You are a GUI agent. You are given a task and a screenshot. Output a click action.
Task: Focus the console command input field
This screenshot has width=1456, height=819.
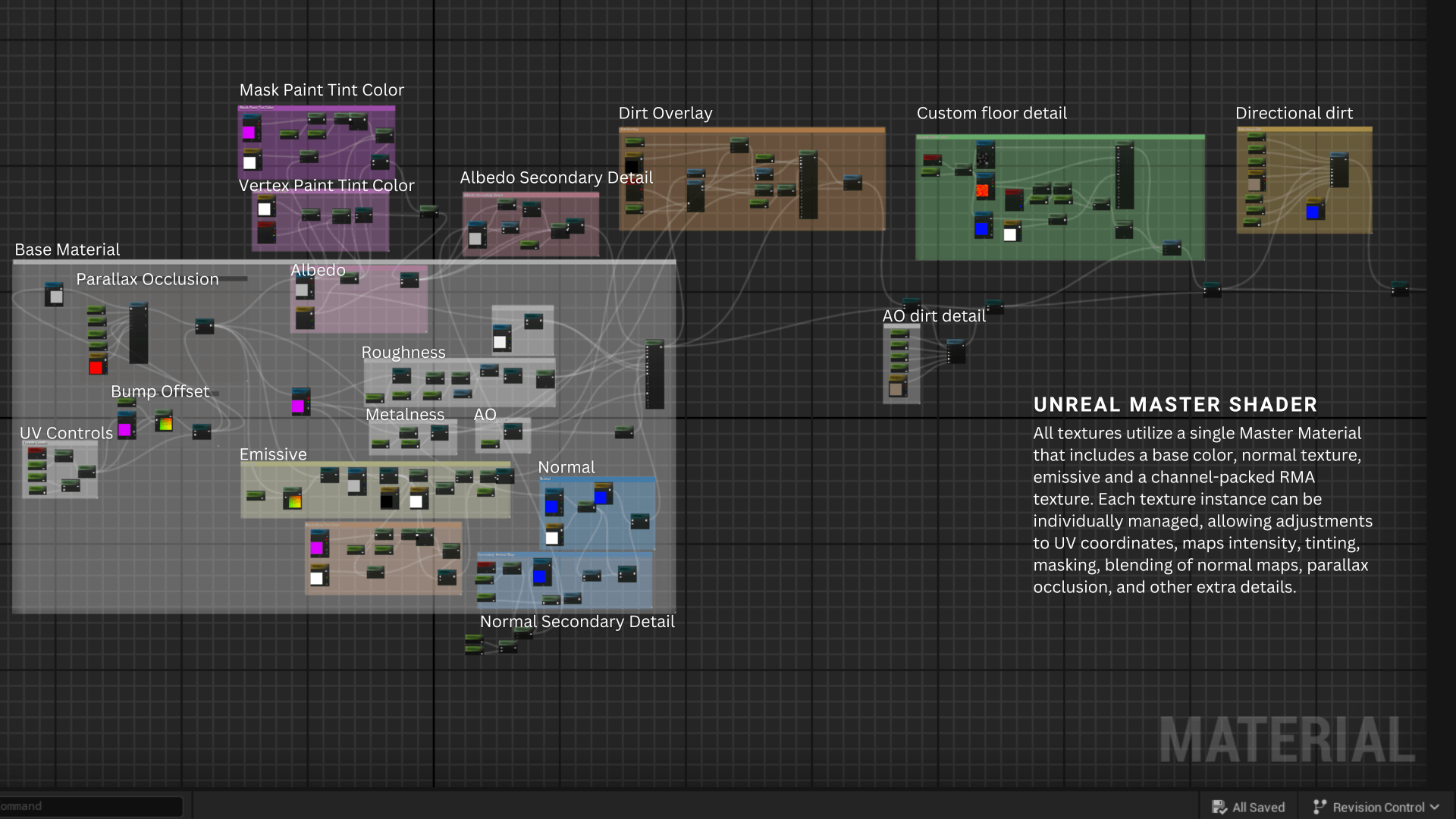pyautogui.click(x=91, y=806)
